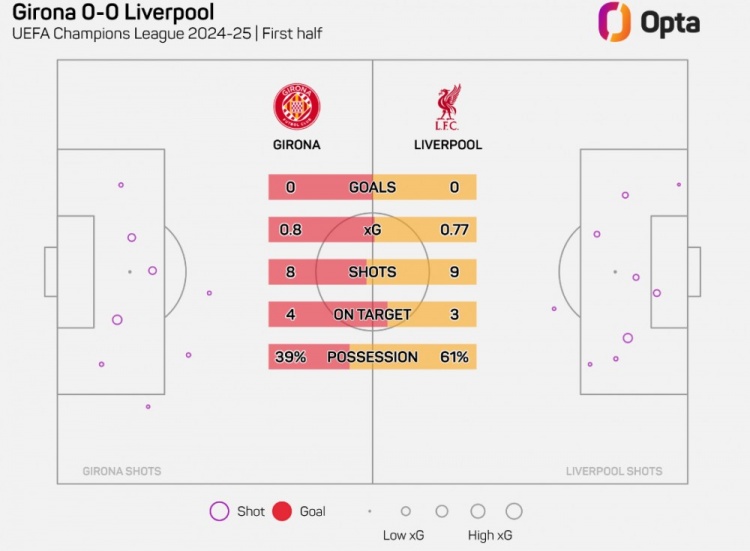Click the Girona club crest
This screenshot has height=551, width=750.
(296, 105)
